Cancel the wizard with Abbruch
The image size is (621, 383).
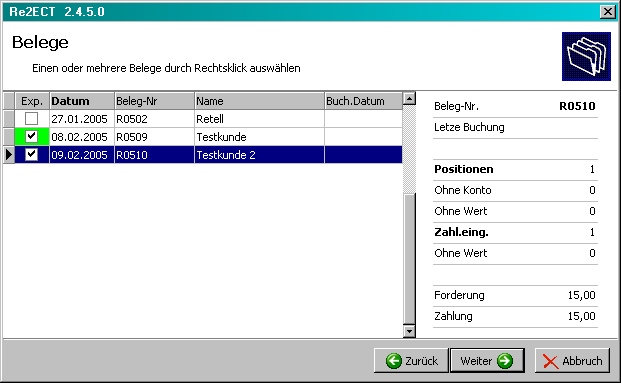[x=572, y=361]
